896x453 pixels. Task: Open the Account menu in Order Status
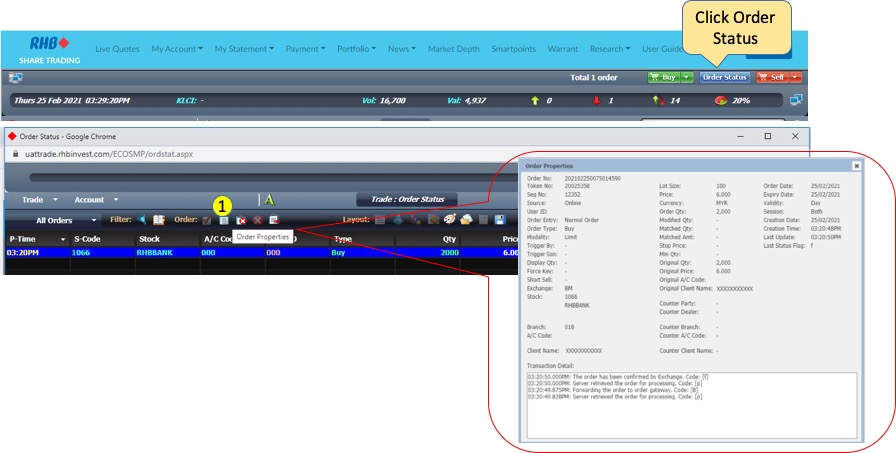[x=96, y=200]
